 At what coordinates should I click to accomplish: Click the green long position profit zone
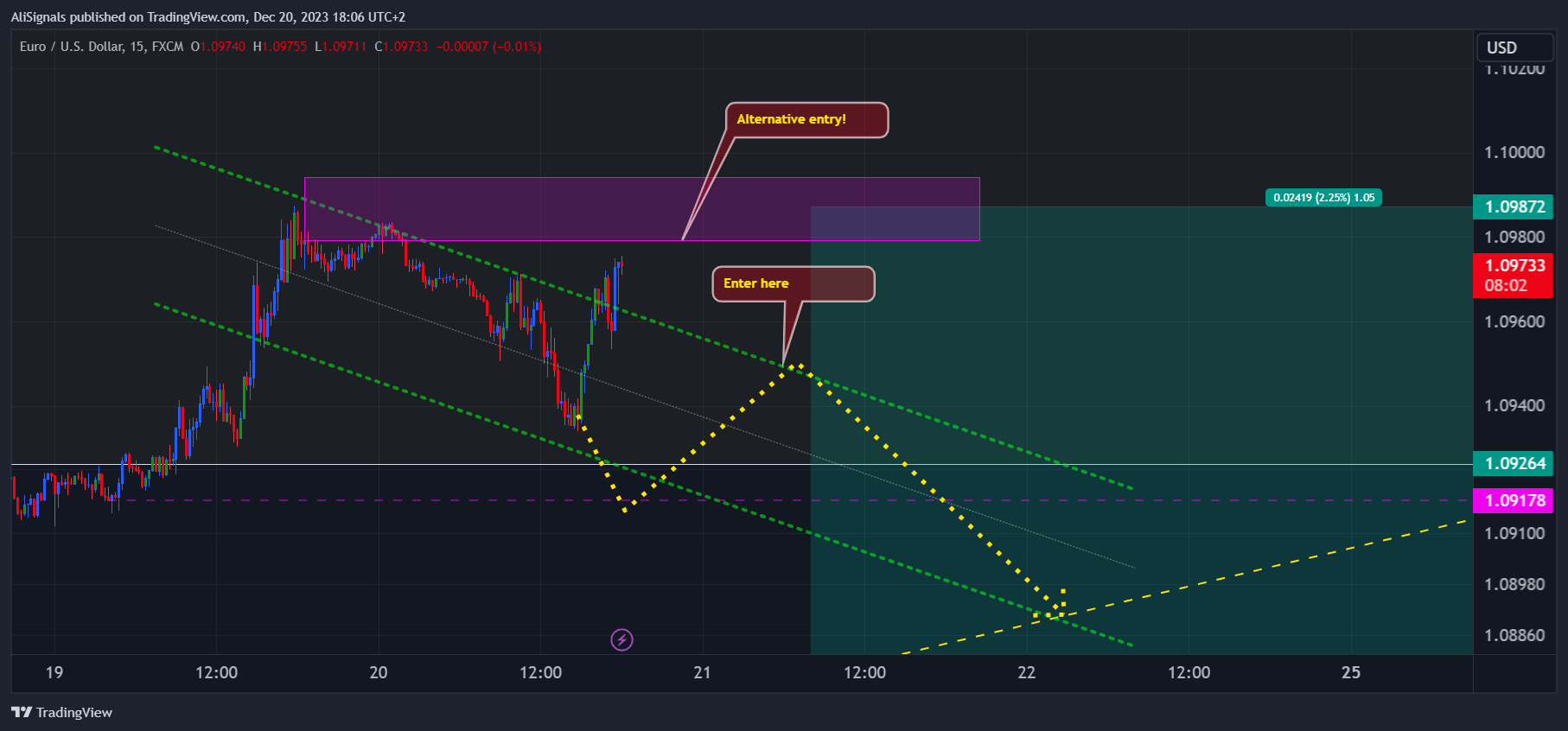coord(1141,430)
